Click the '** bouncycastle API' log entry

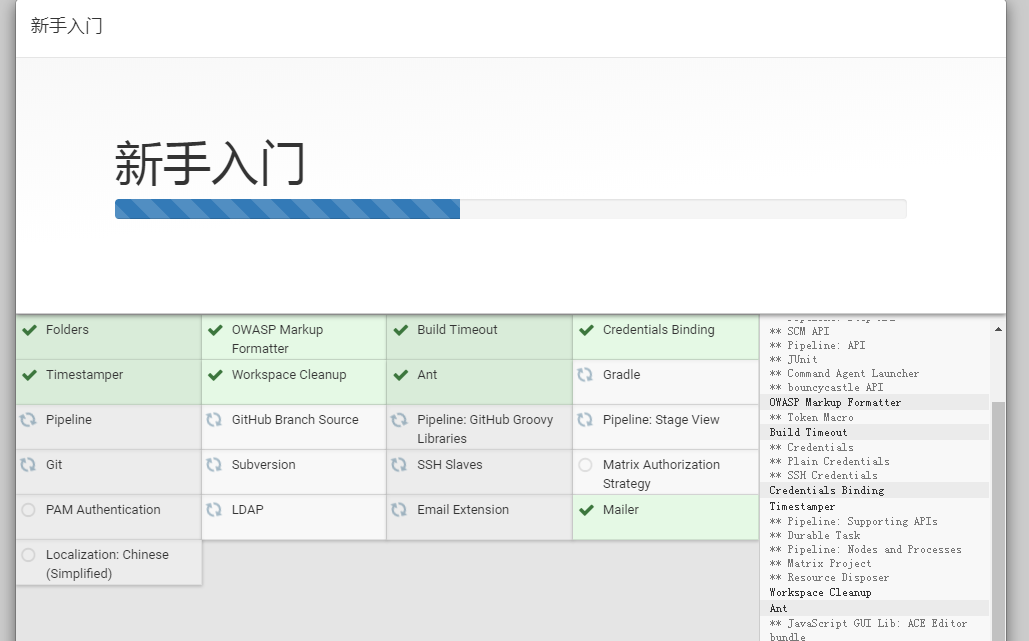826,388
